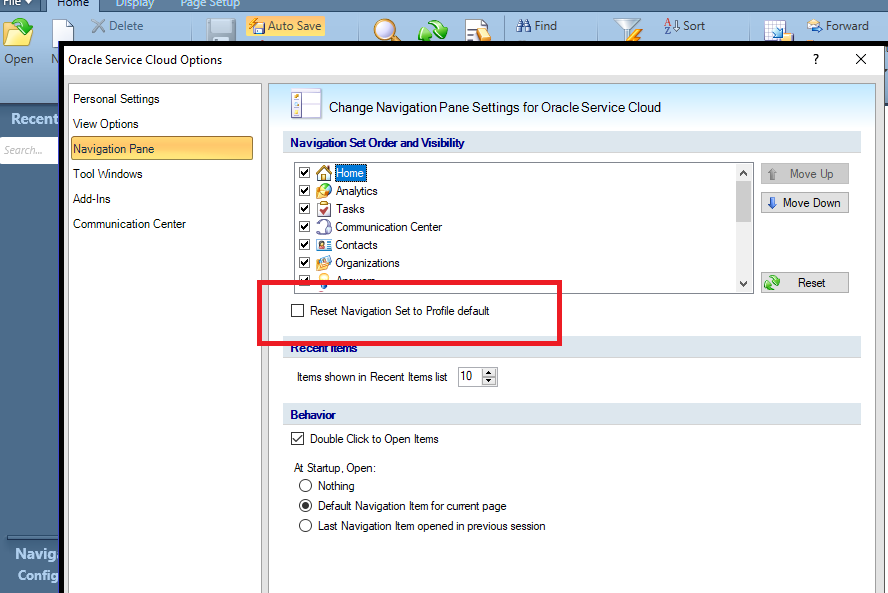The height and width of the screenshot is (593, 888).
Task: Uncheck Communication Center navigation set checkbox
Action: (305, 227)
